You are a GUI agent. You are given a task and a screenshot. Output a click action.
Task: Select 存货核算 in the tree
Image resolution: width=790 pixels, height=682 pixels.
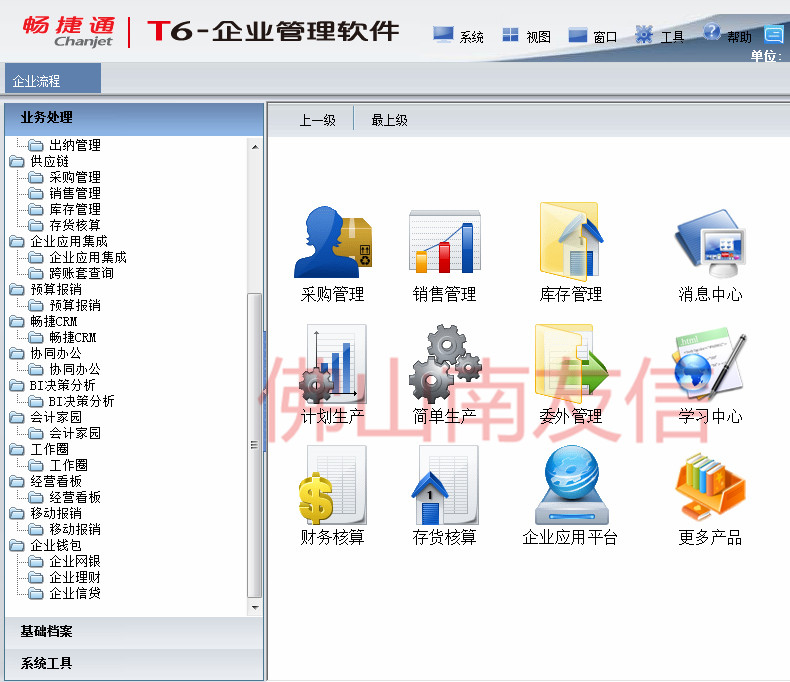tap(75, 225)
